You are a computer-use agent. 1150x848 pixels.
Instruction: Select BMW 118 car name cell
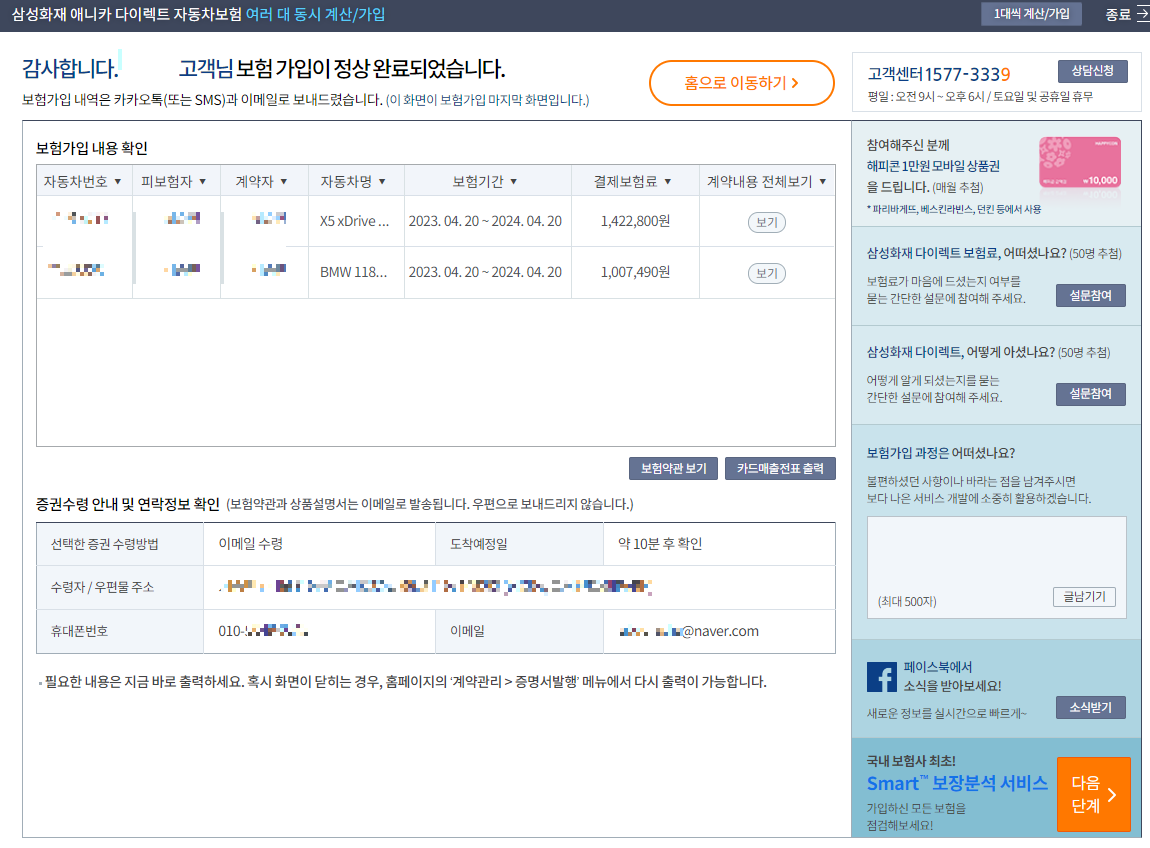click(354, 272)
